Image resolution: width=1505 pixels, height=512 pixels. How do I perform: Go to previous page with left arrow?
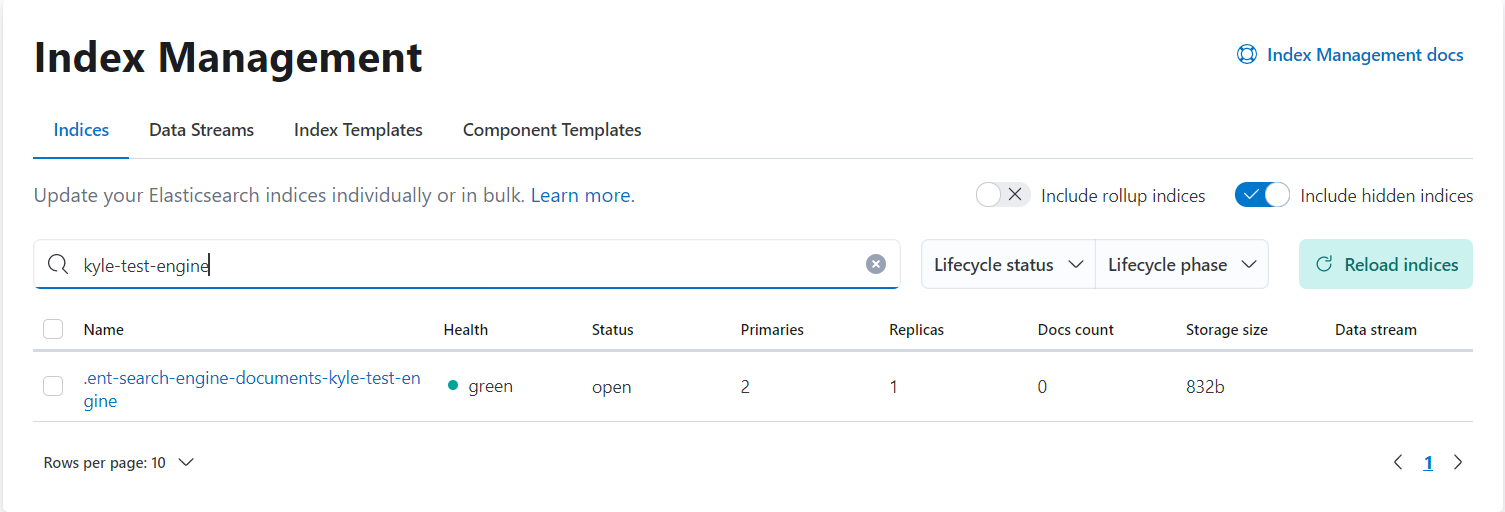click(x=1398, y=462)
